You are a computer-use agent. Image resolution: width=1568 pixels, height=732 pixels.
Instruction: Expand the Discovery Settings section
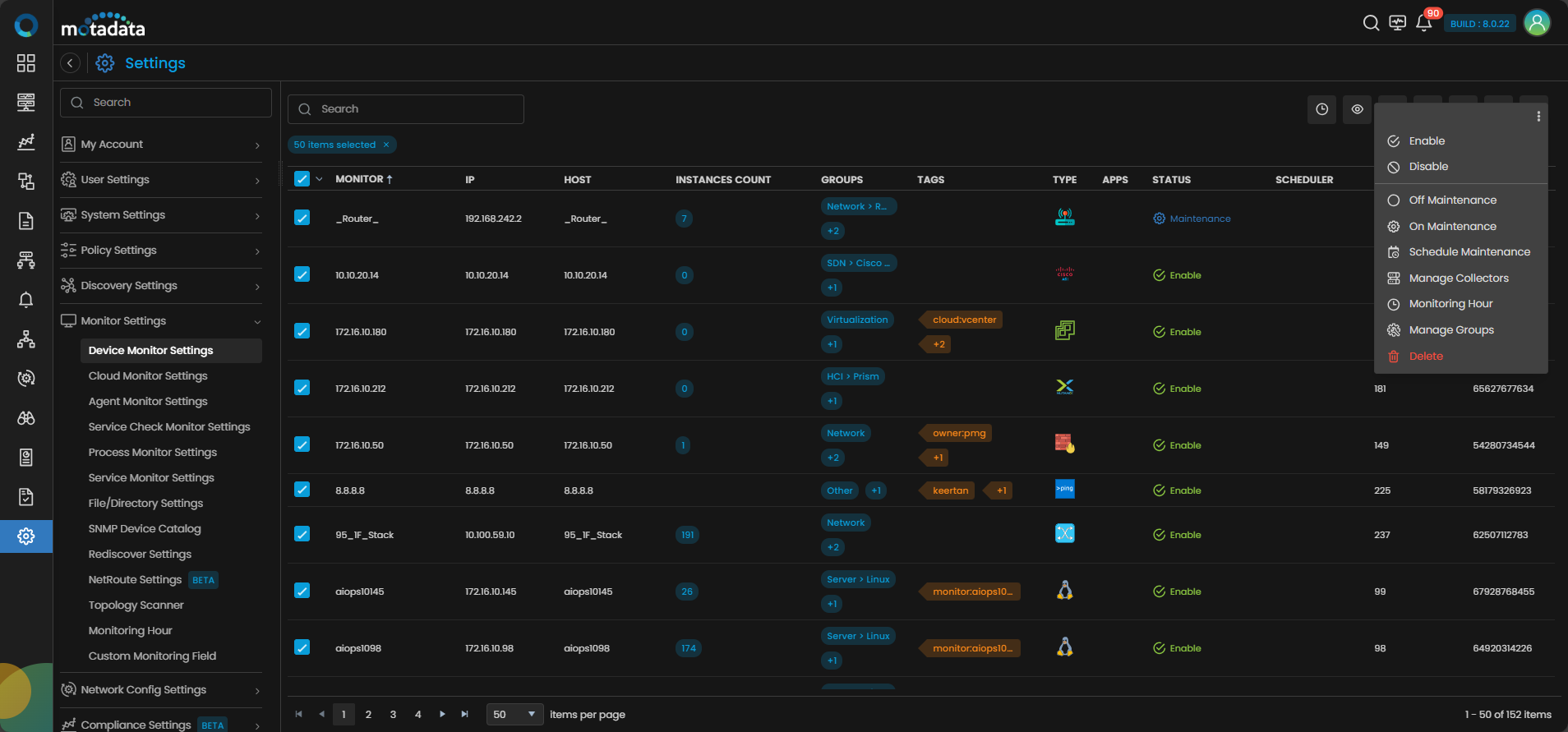pyautogui.click(x=161, y=286)
